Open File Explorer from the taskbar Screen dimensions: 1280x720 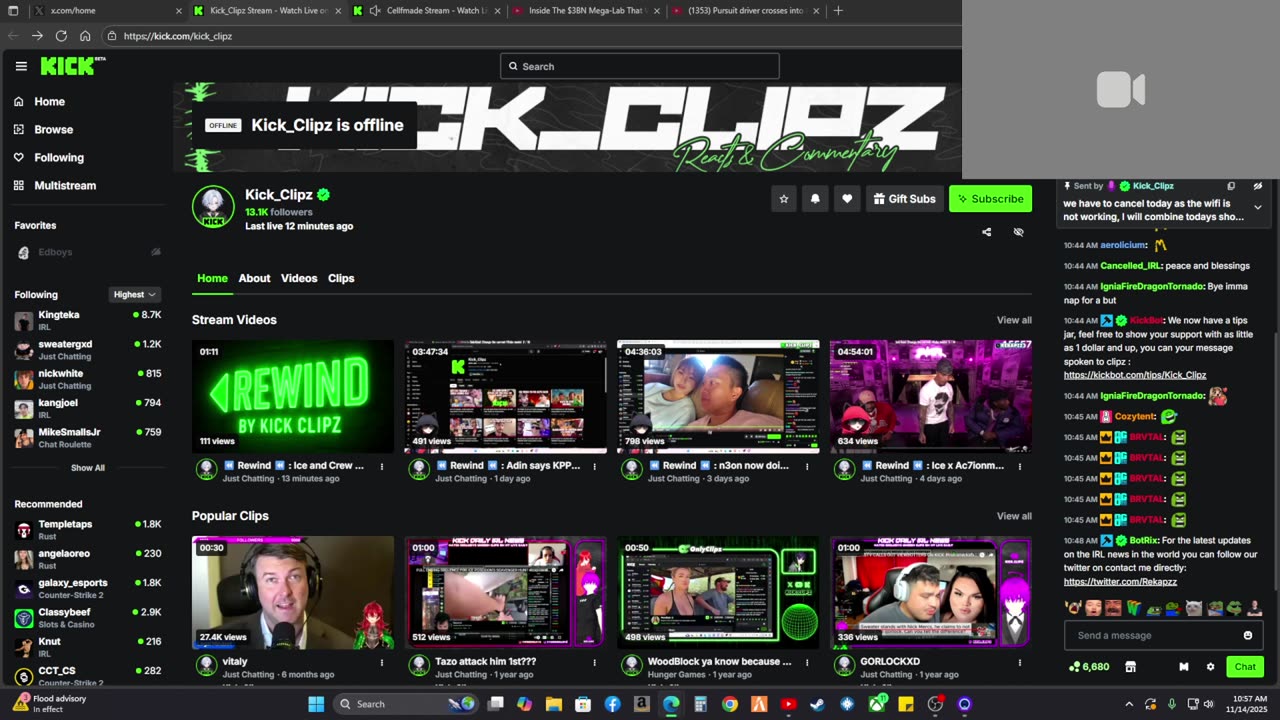click(x=553, y=704)
